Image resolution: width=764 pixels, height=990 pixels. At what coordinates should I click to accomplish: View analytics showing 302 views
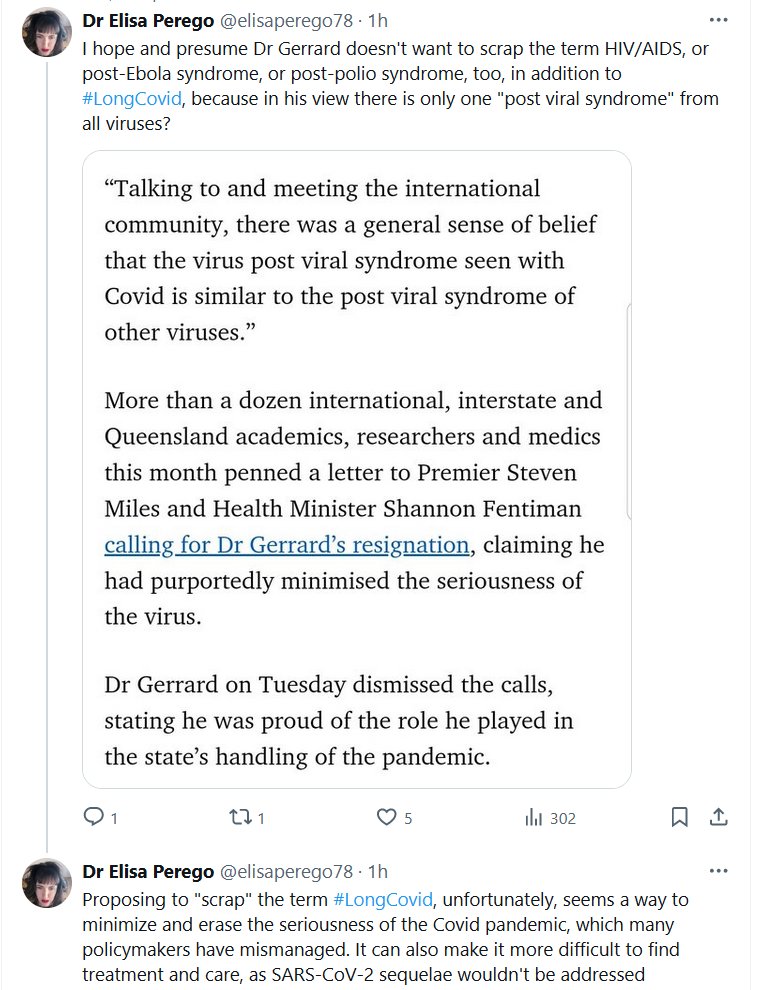coord(550,818)
